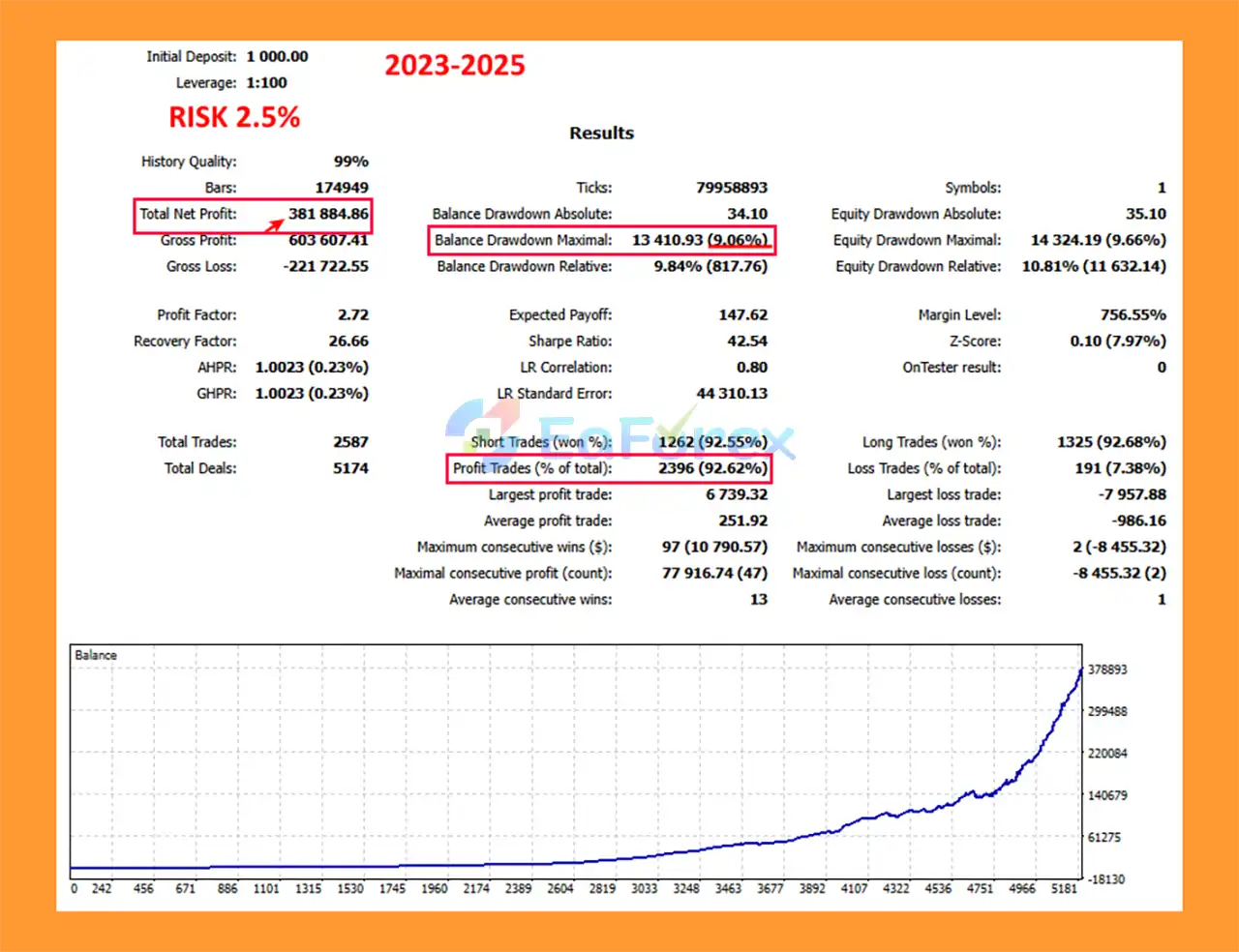The width and height of the screenshot is (1239, 952).
Task: Click Average loss trade value -986.16
Action: coord(1139,520)
